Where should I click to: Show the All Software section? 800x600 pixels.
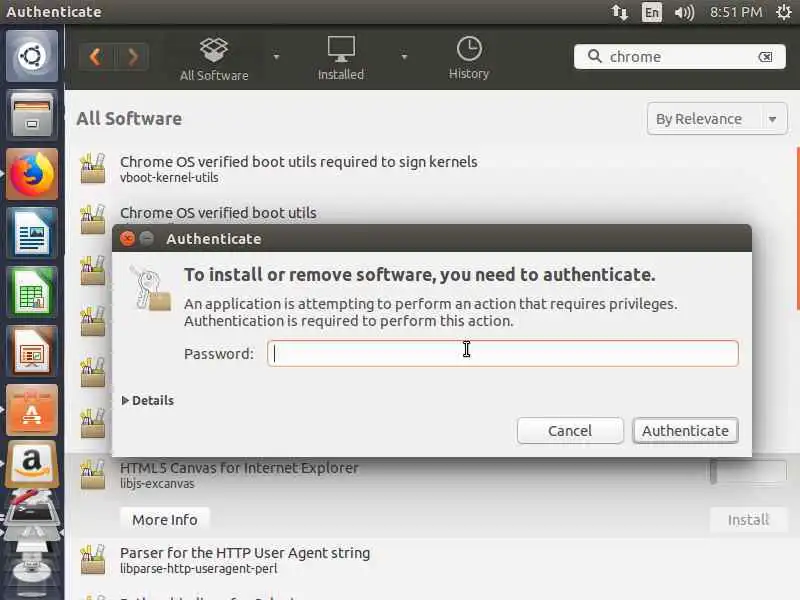[x=214, y=59]
